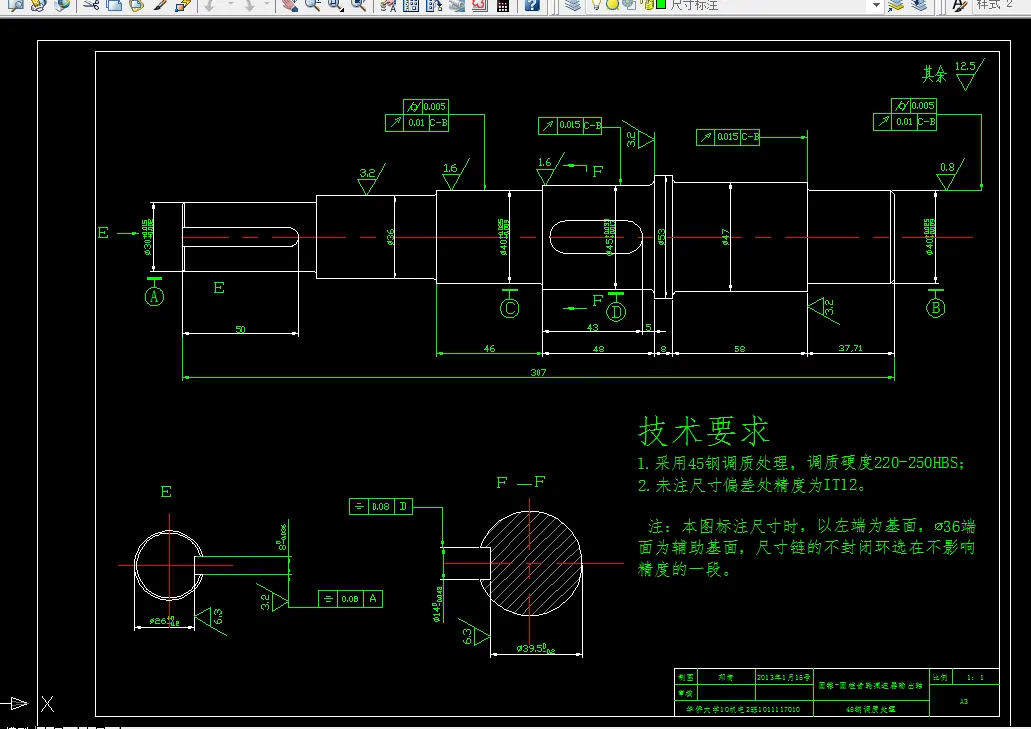Click the Publish icon
1031x729 pixels.
click(x=38, y=5)
